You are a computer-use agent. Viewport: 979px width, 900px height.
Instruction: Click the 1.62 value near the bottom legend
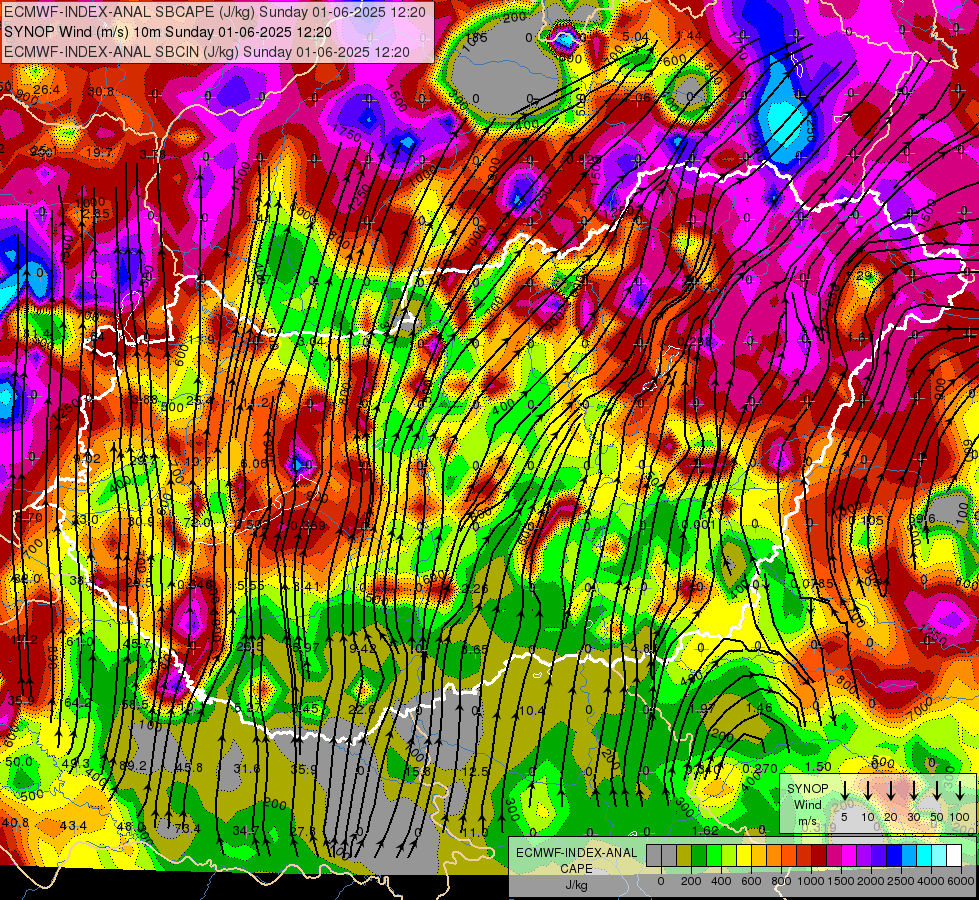point(706,831)
